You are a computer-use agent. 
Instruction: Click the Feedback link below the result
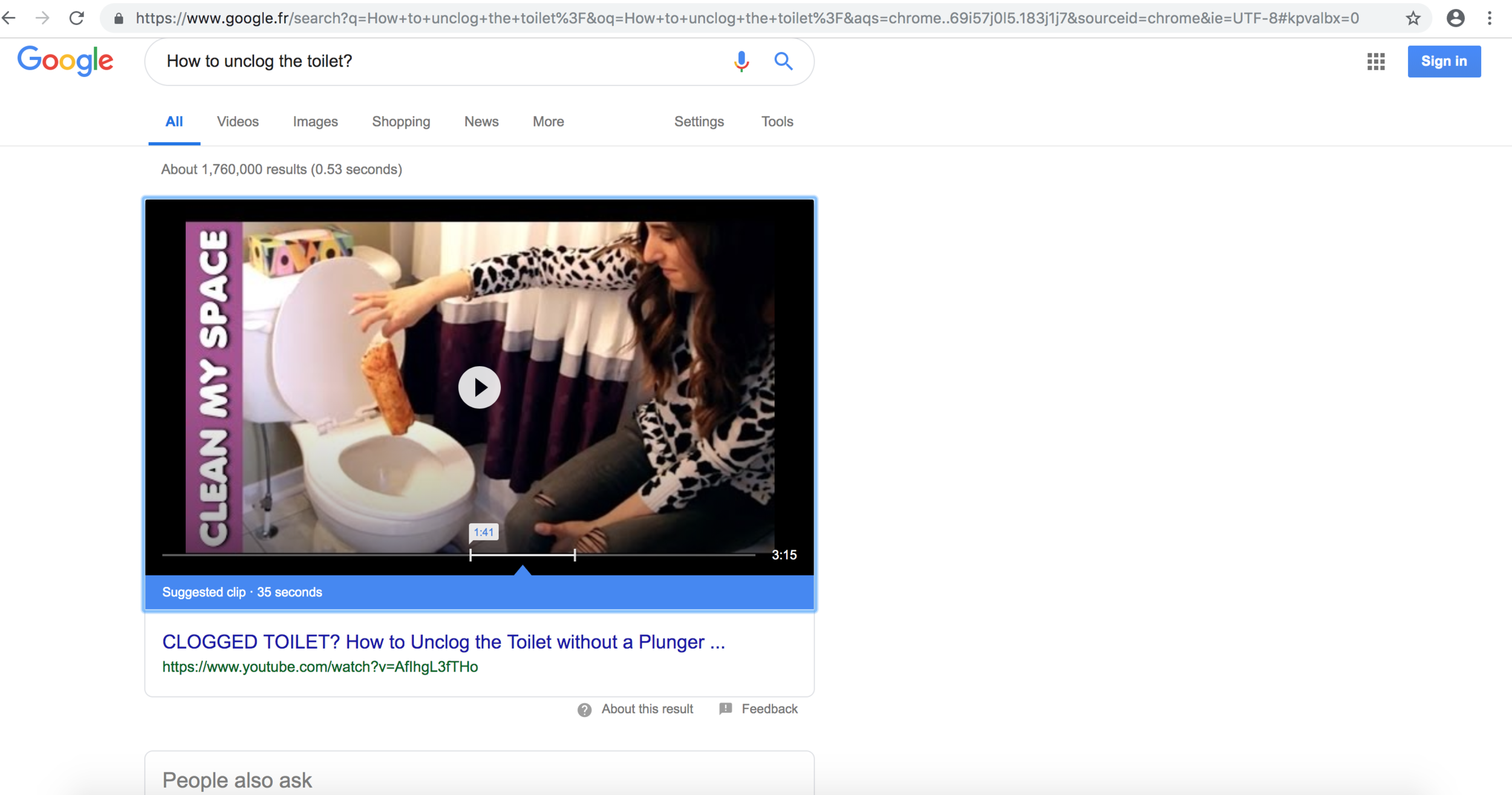769,709
